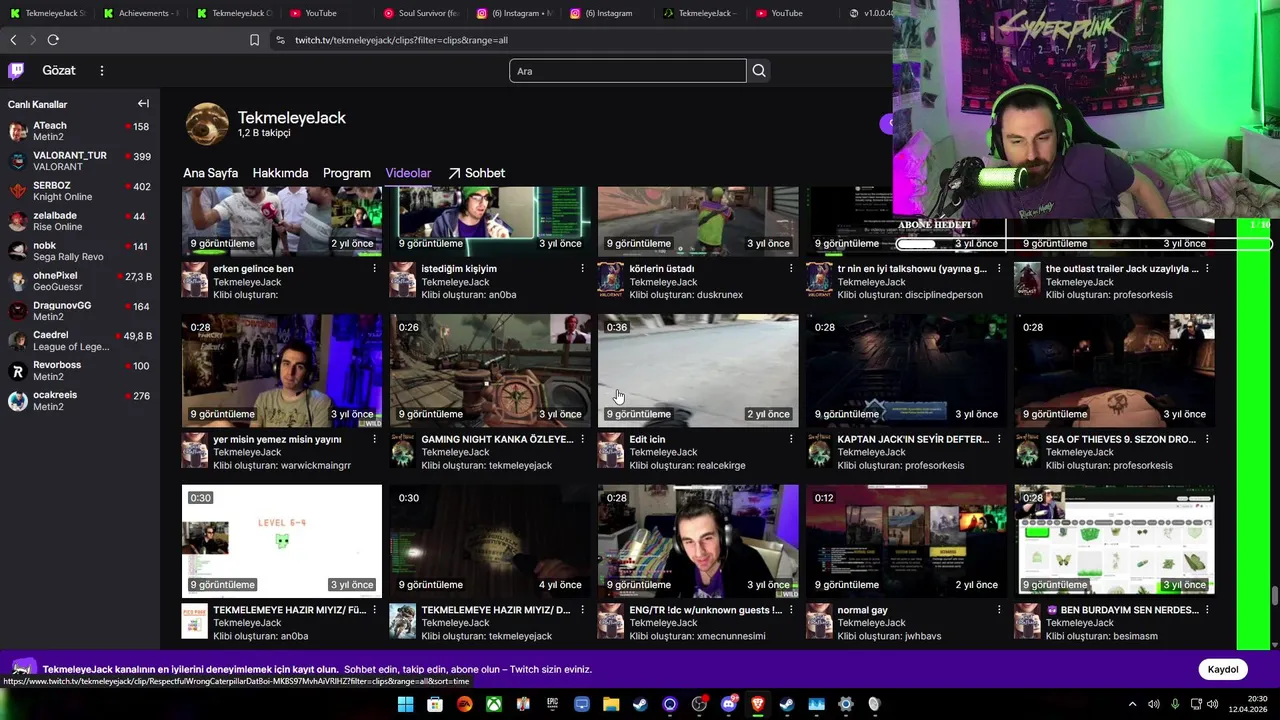Click Gözat browse link
Image resolution: width=1280 pixels, height=720 pixels.
[x=59, y=70]
